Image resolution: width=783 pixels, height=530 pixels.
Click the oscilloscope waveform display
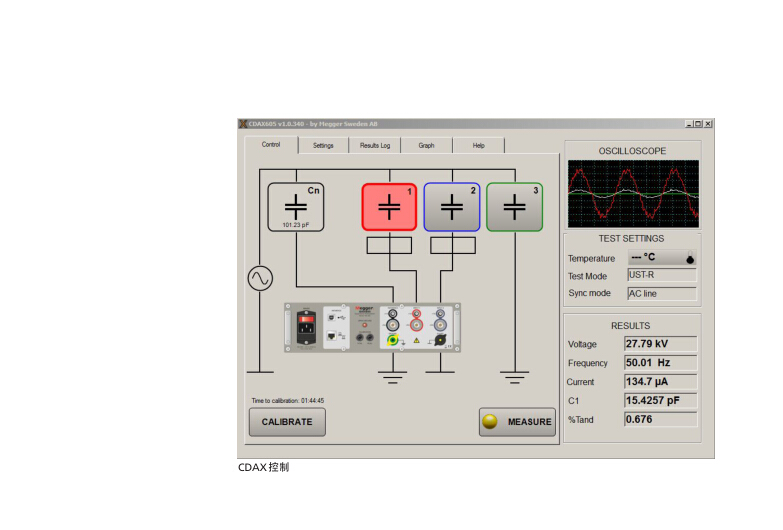pos(633,194)
